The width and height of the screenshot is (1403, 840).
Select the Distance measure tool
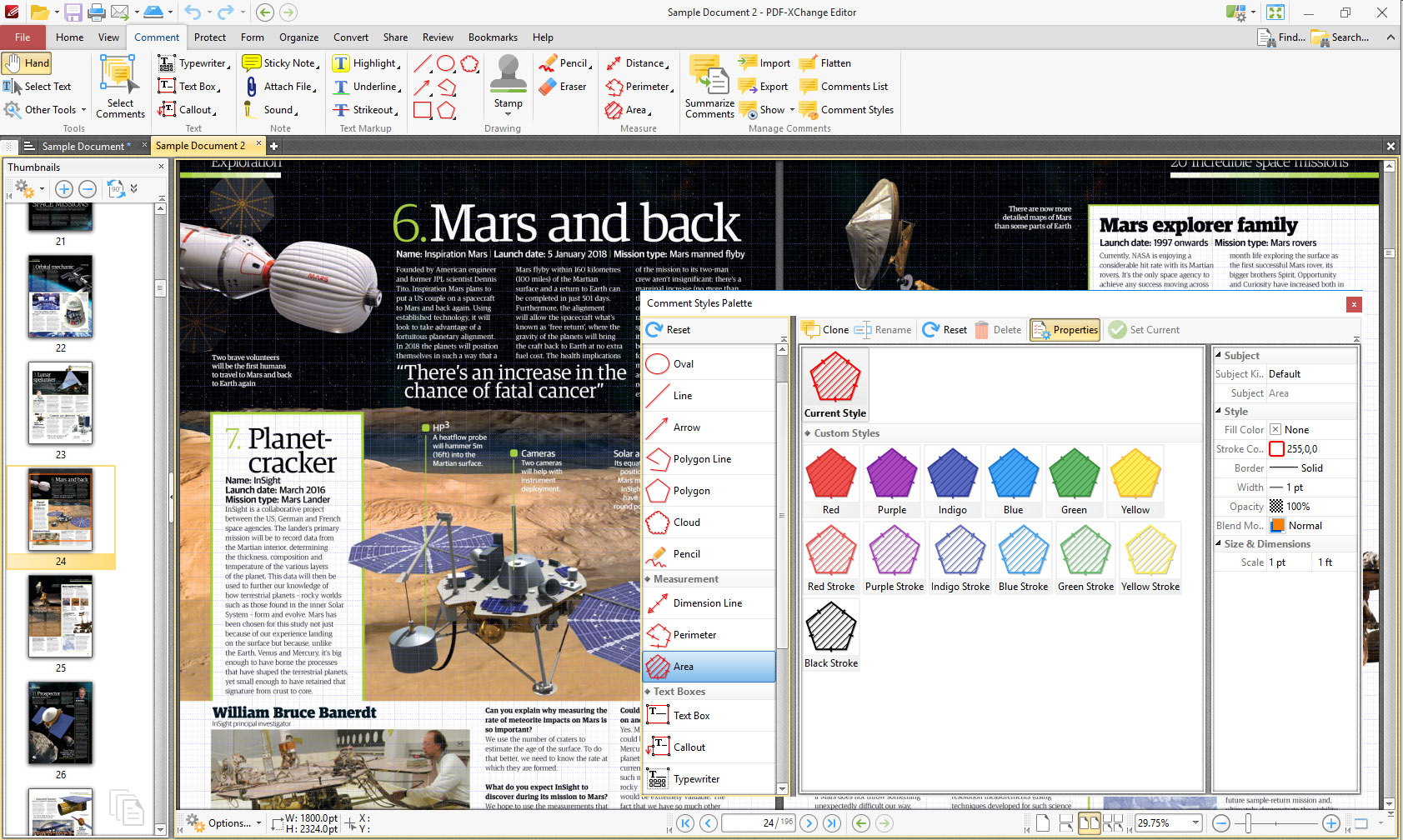coord(637,63)
